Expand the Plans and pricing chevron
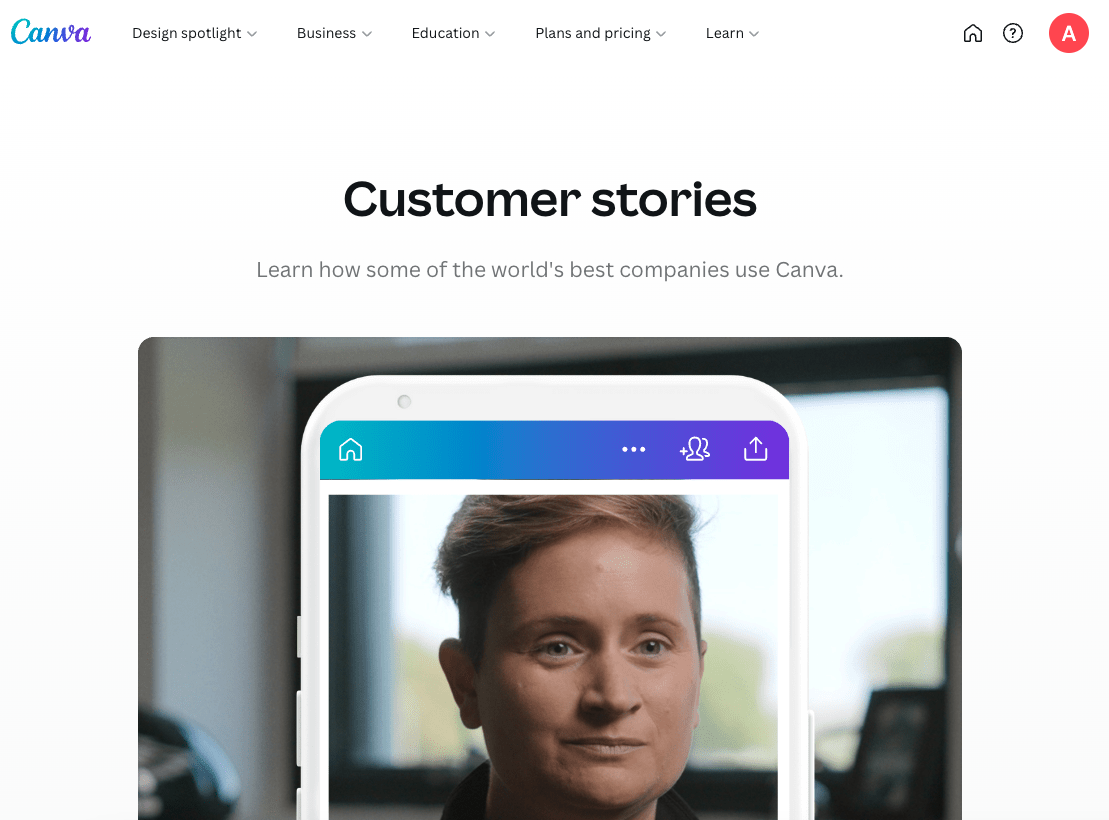 click(x=661, y=34)
